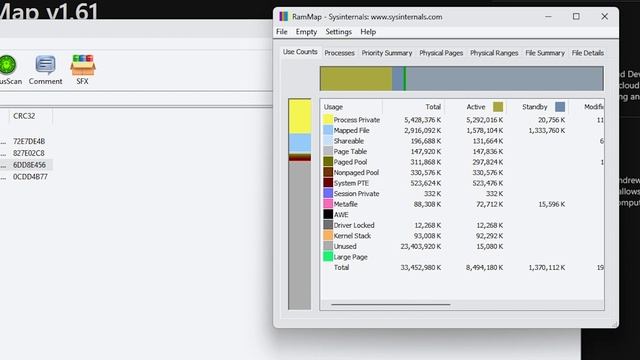The height and width of the screenshot is (360, 640).
Task: Click the dark gray Driver Locked swatch
Action: click(x=328, y=225)
